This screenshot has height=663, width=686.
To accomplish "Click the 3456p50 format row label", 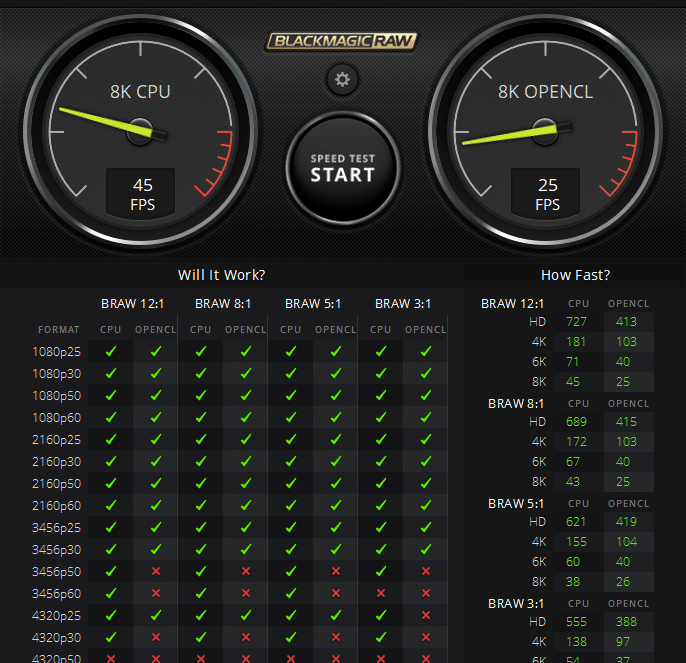I will pyautogui.click(x=56, y=572).
